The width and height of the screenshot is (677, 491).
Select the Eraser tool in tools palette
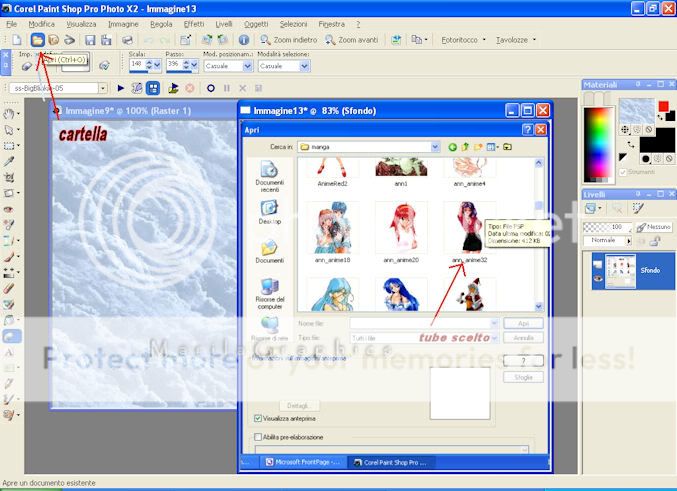(9, 288)
